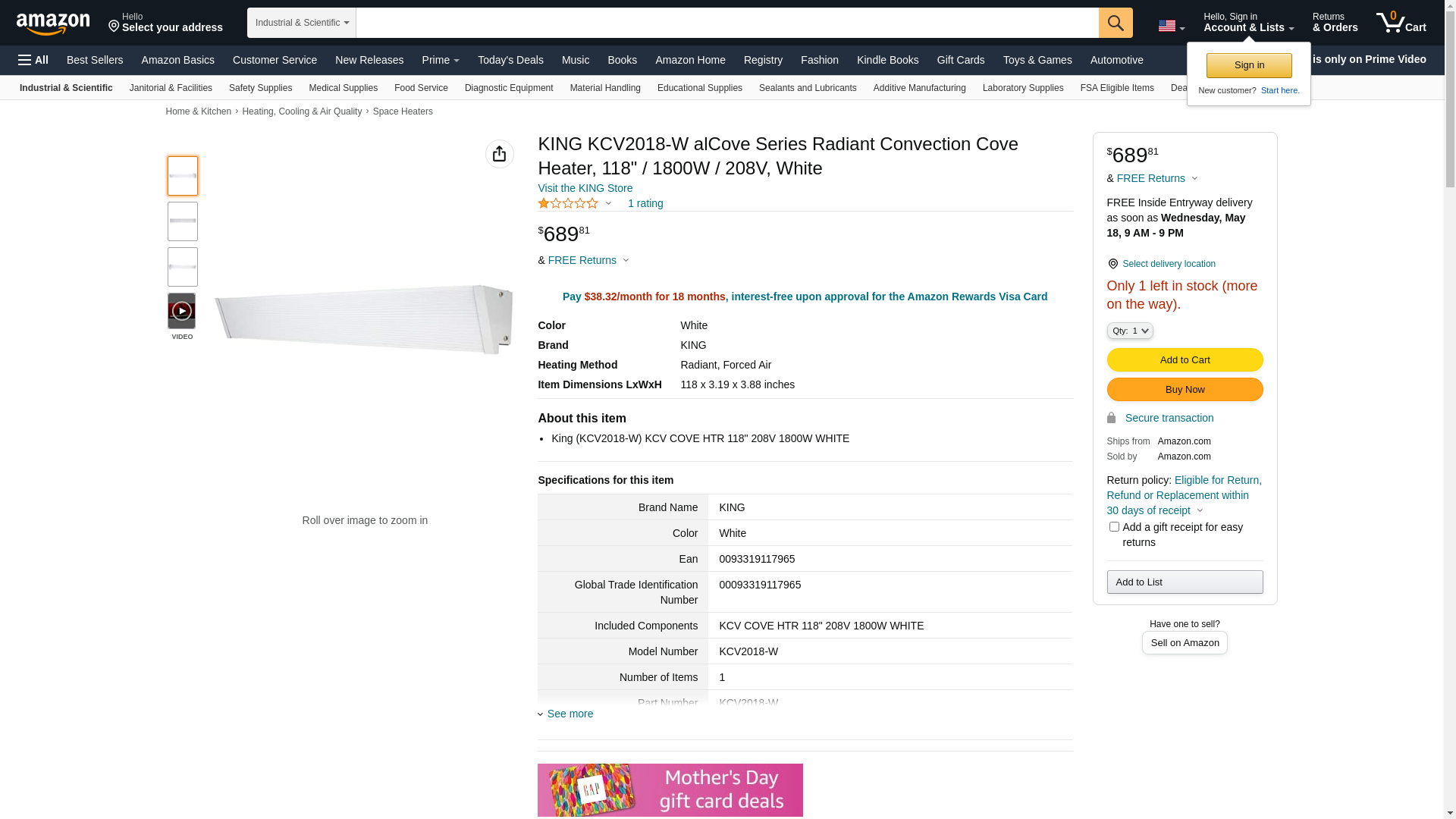The image size is (1456, 819).
Task: Click Visit the KING Store link
Action: point(585,188)
